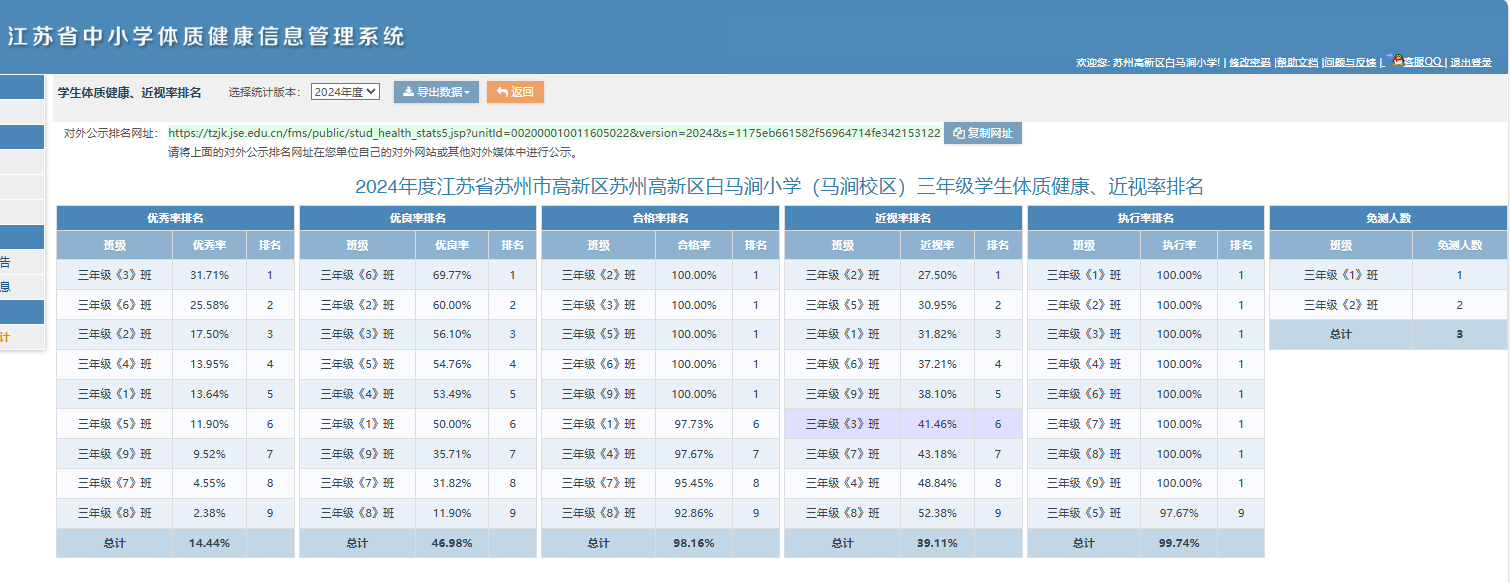Click the 30.95% myopia rate cell
This screenshot has height=583, width=1510.
point(937,305)
